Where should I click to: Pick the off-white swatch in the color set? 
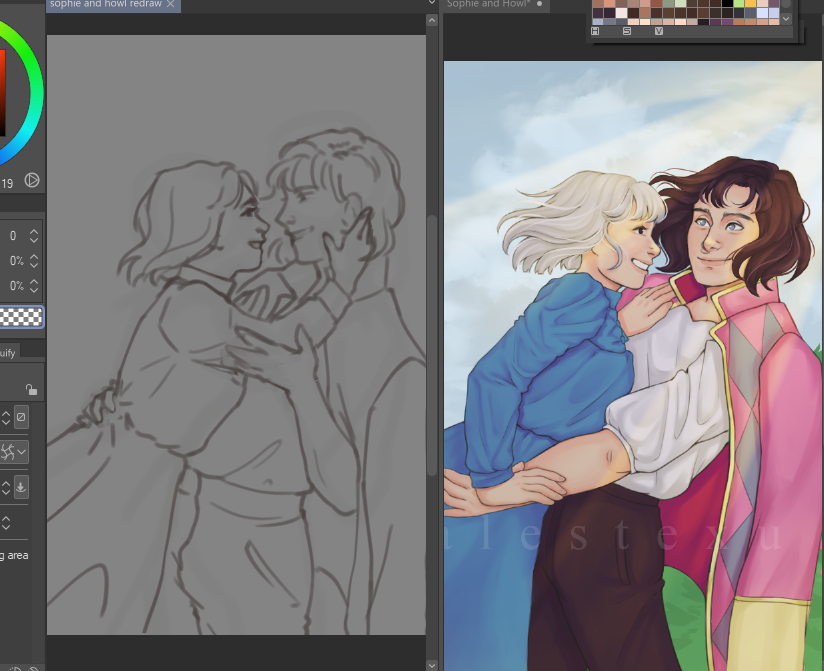tap(622, 13)
